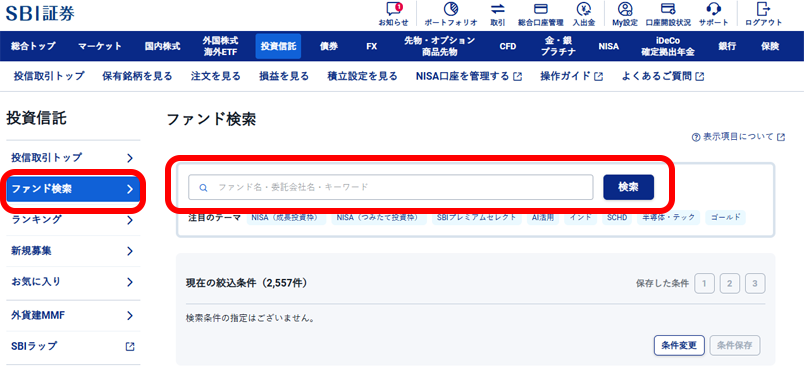Click the 条件保存 button

pos(735,345)
